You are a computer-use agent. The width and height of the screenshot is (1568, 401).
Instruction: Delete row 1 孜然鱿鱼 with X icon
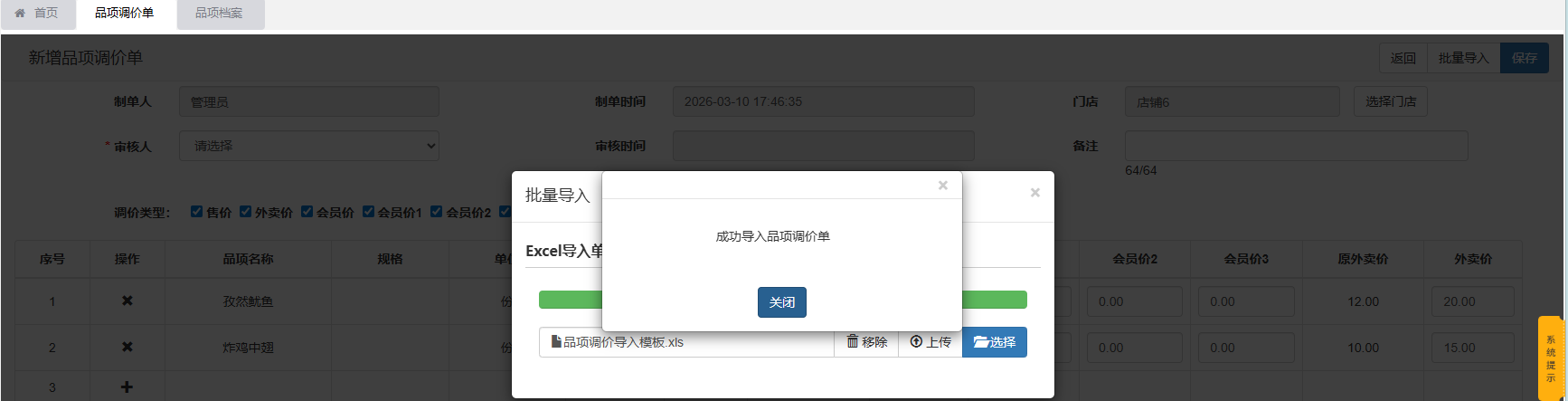point(128,301)
